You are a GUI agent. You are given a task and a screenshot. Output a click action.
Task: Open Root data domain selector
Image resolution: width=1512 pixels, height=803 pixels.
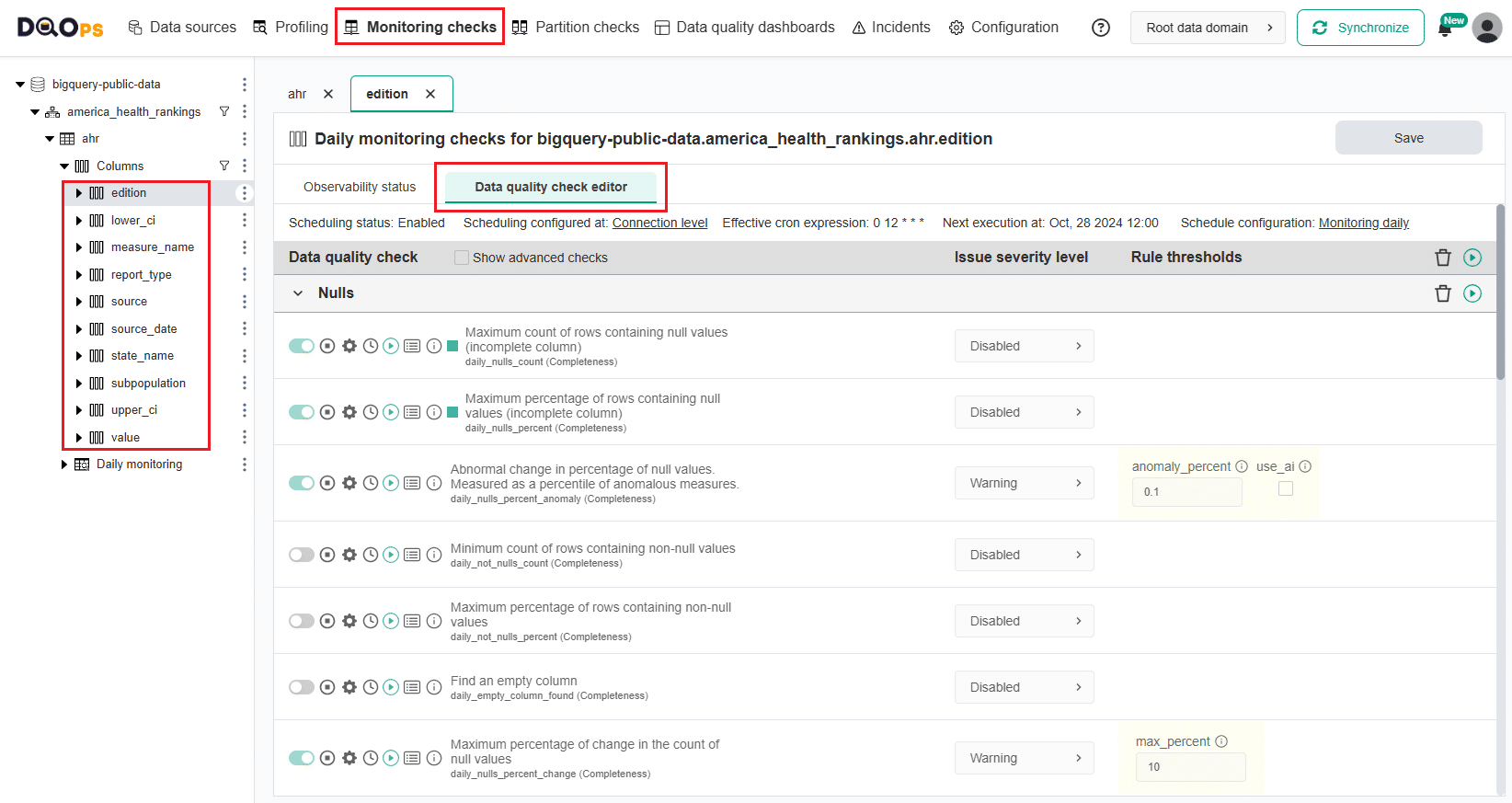[1208, 28]
